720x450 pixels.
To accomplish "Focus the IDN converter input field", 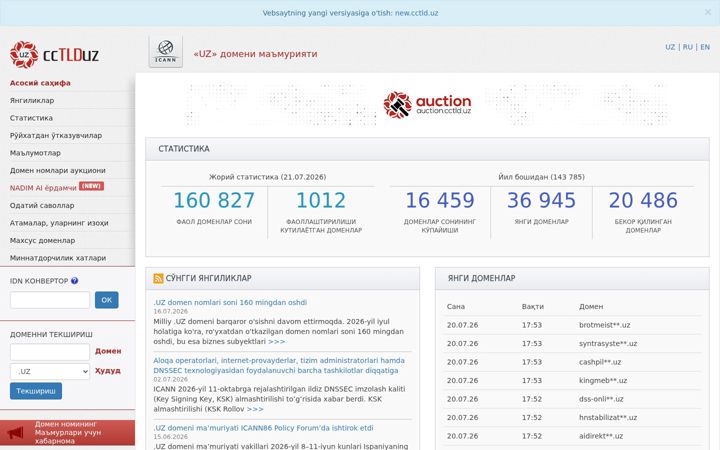I will click(50, 300).
